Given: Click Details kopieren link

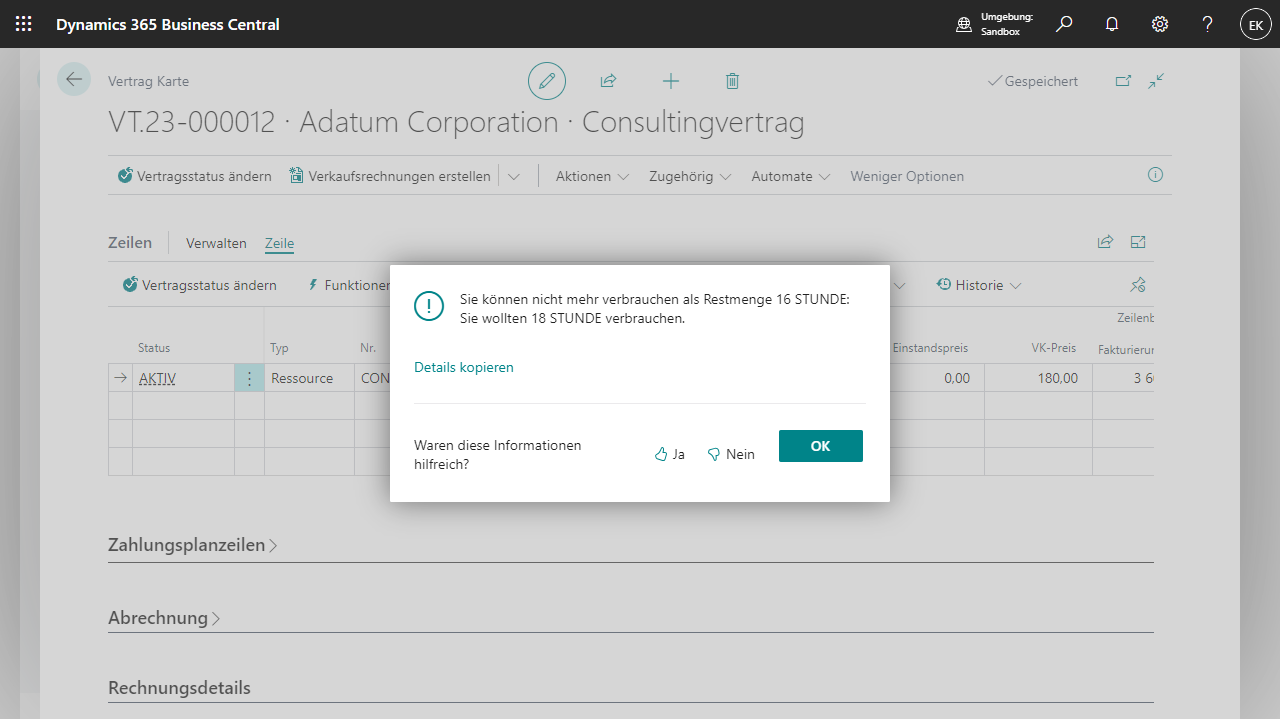Looking at the screenshot, I should click(464, 367).
